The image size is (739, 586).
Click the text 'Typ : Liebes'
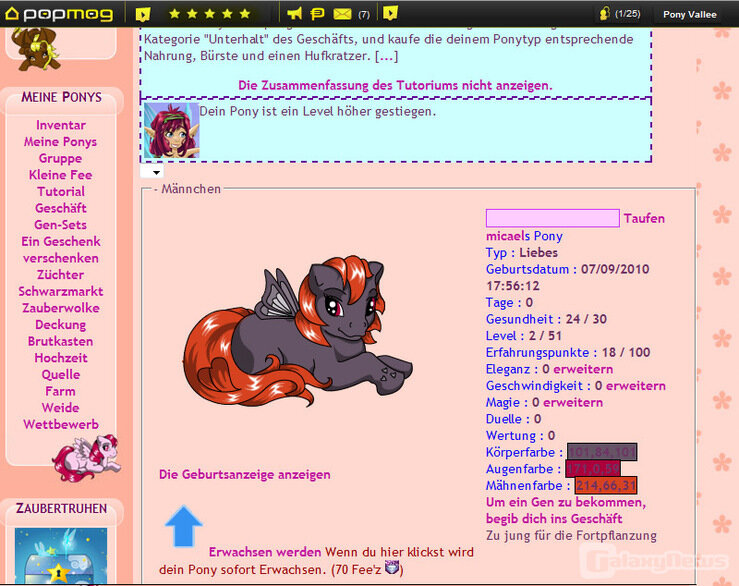click(522, 253)
